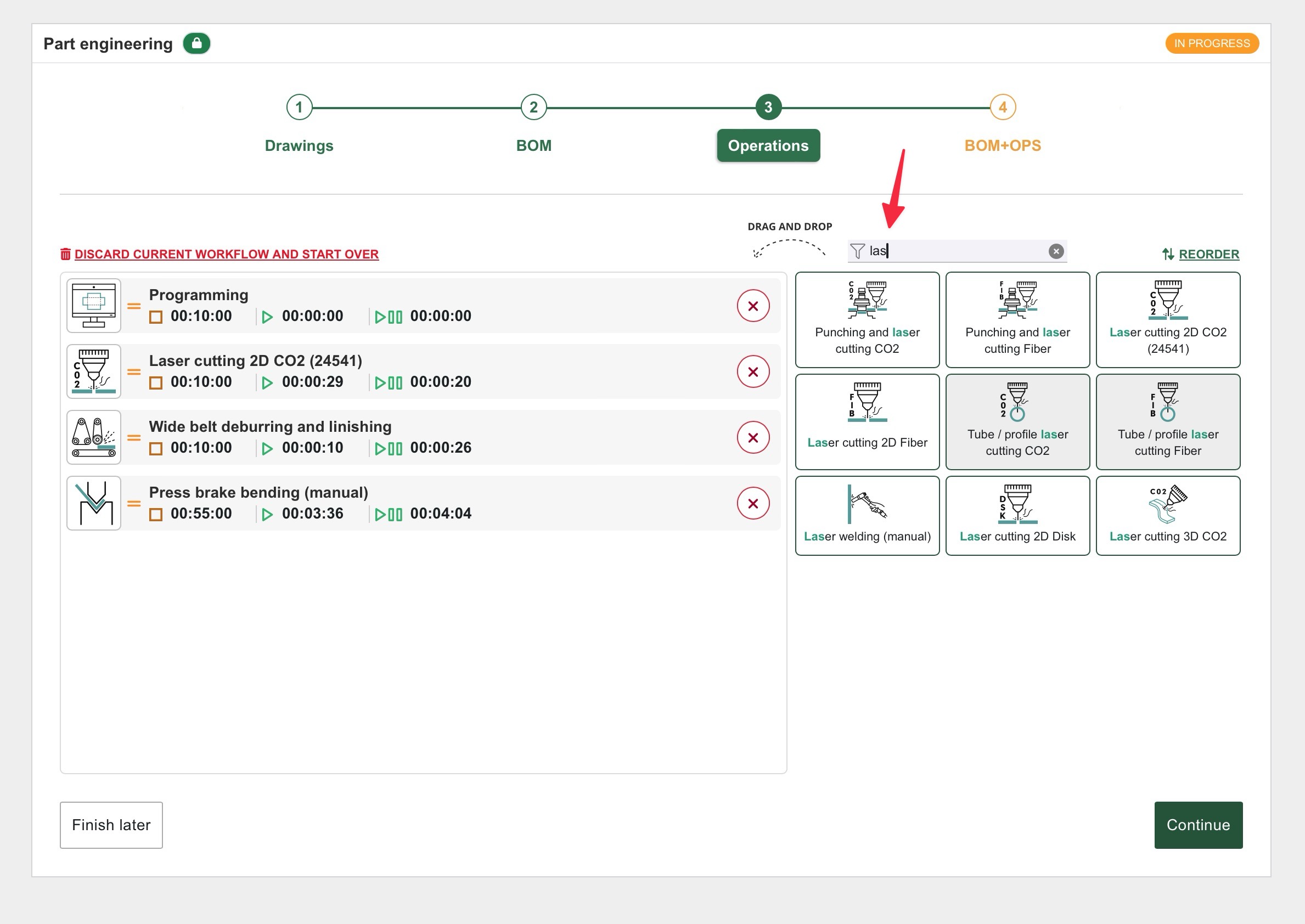The width and height of the screenshot is (1305, 924).
Task: Click drag handle of Laser cutting 2D CO2 row
Action: point(134,372)
